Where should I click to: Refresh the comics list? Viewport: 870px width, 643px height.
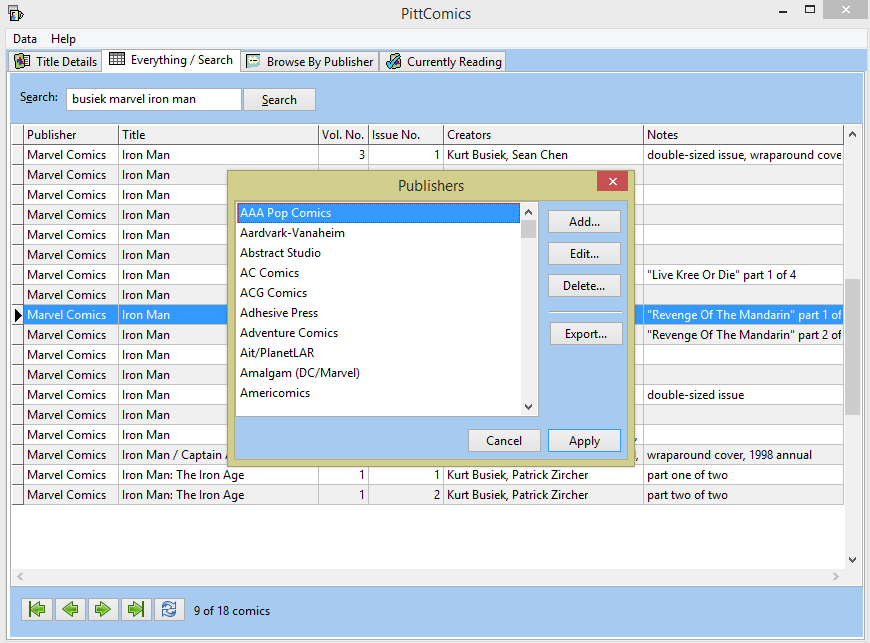(x=169, y=609)
